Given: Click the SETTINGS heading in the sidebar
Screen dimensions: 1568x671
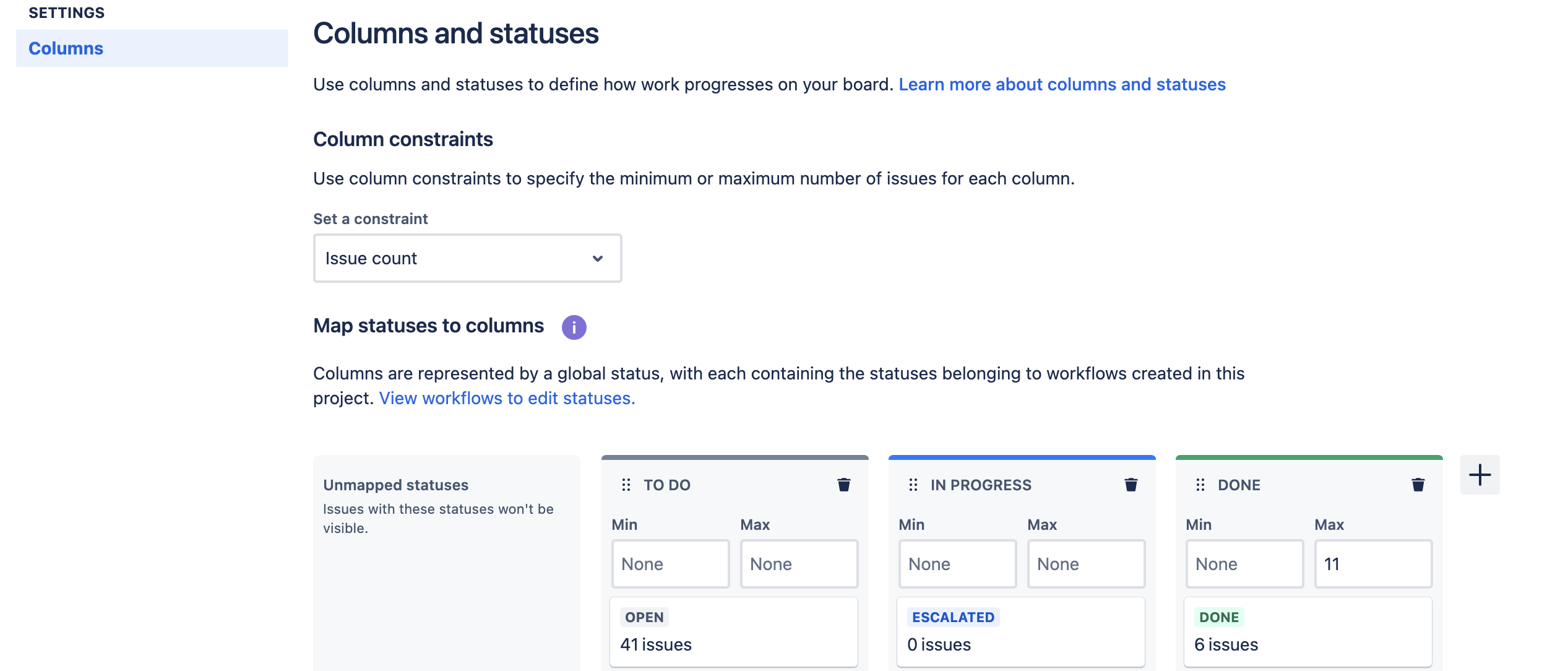Looking at the screenshot, I should (x=66, y=12).
